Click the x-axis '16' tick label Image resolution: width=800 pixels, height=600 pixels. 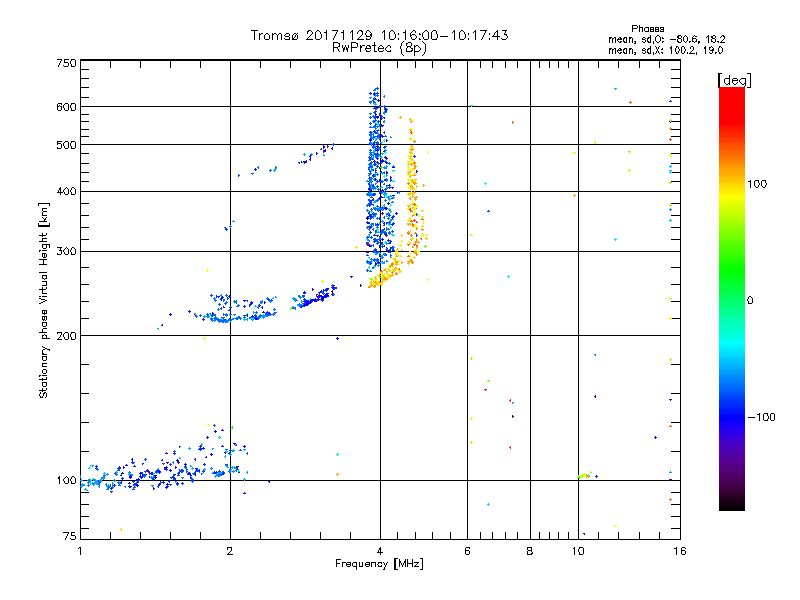click(x=680, y=551)
